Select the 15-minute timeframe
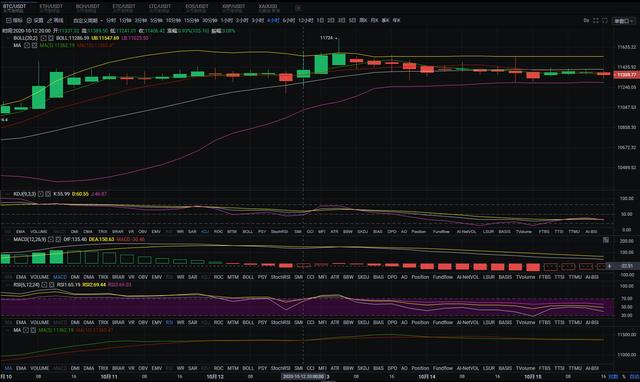The width and height of the screenshot is (640, 382). click(x=191, y=20)
